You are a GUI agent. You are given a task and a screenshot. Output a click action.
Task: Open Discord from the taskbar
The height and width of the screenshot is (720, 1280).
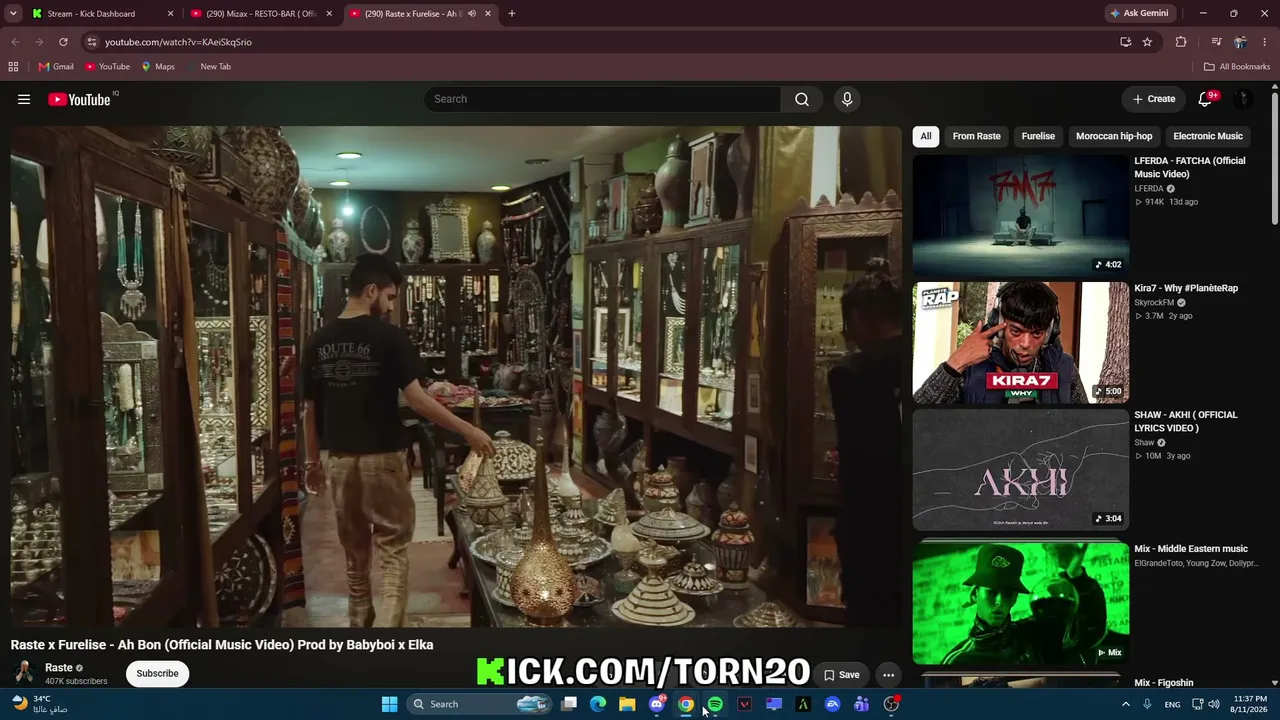657,704
